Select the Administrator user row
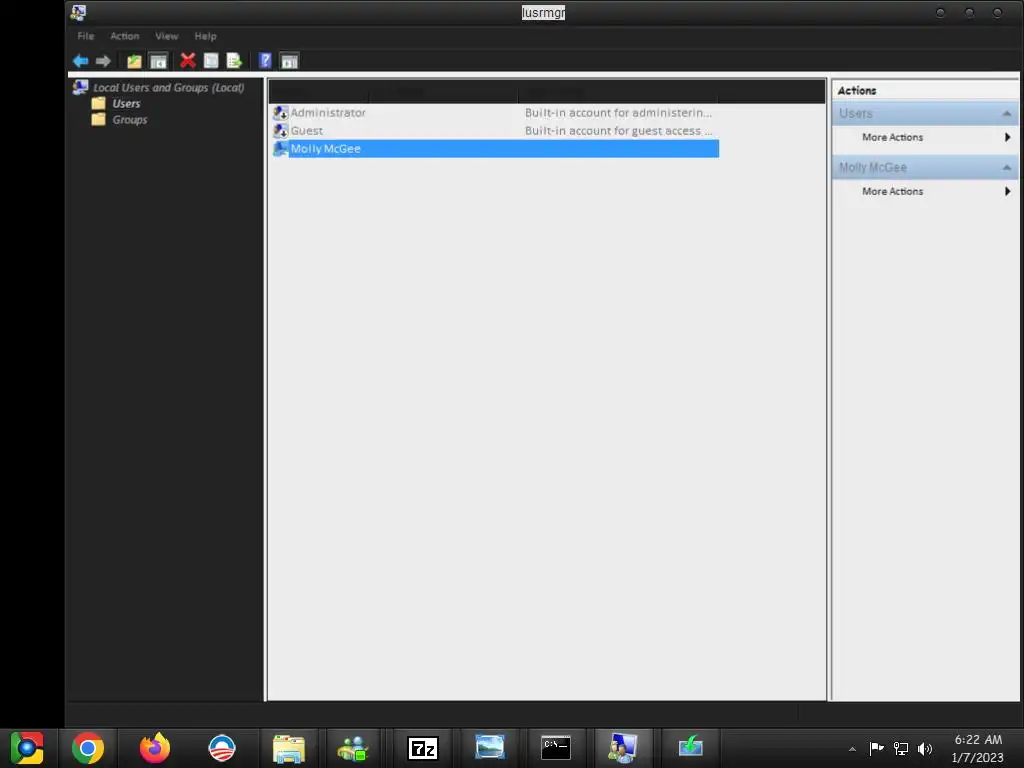 (495, 112)
